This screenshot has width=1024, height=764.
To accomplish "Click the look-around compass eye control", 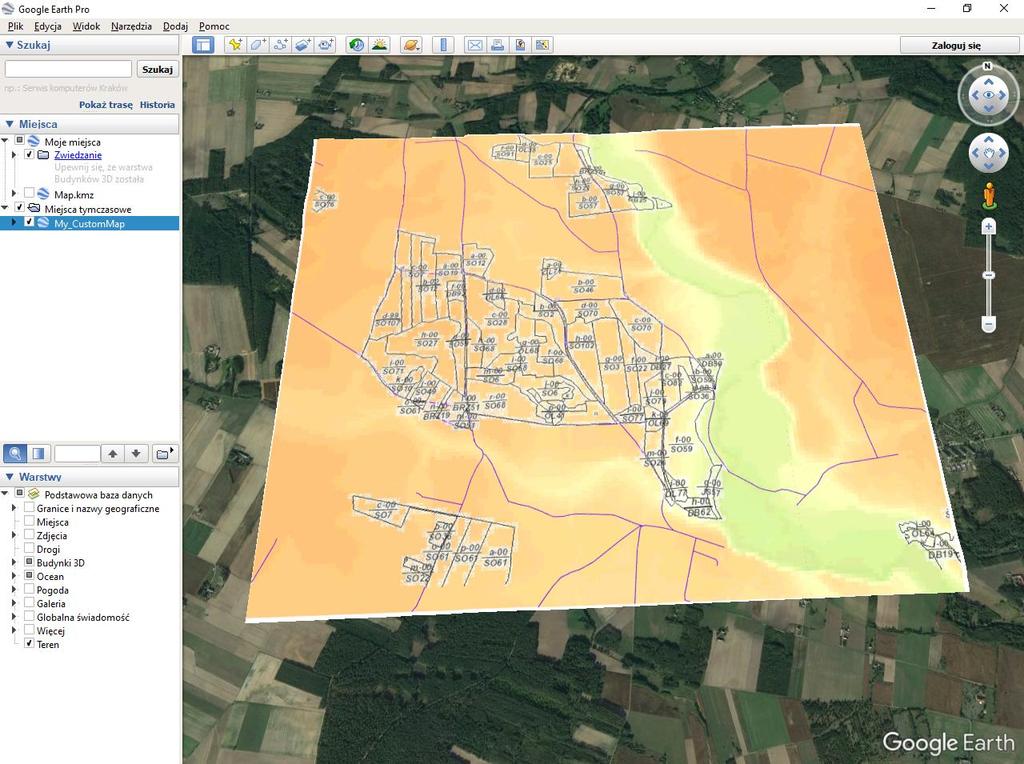I will [x=988, y=95].
